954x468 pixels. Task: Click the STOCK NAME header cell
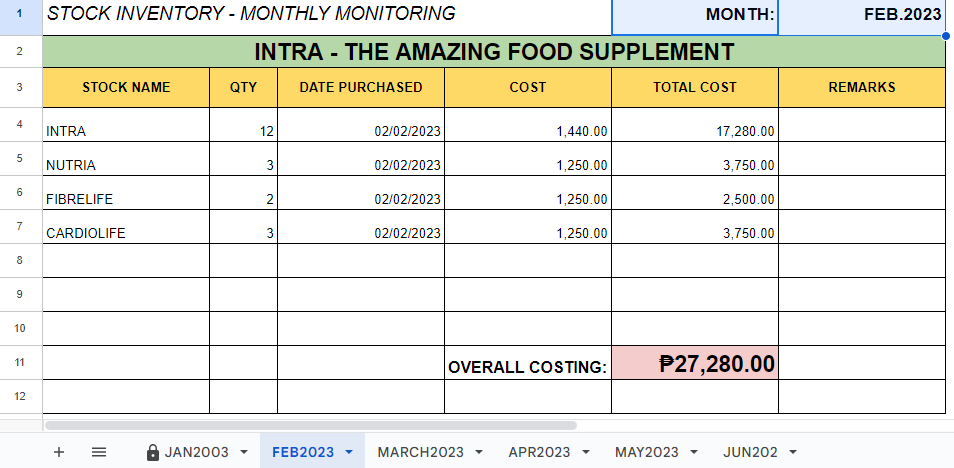pyautogui.click(x=126, y=87)
